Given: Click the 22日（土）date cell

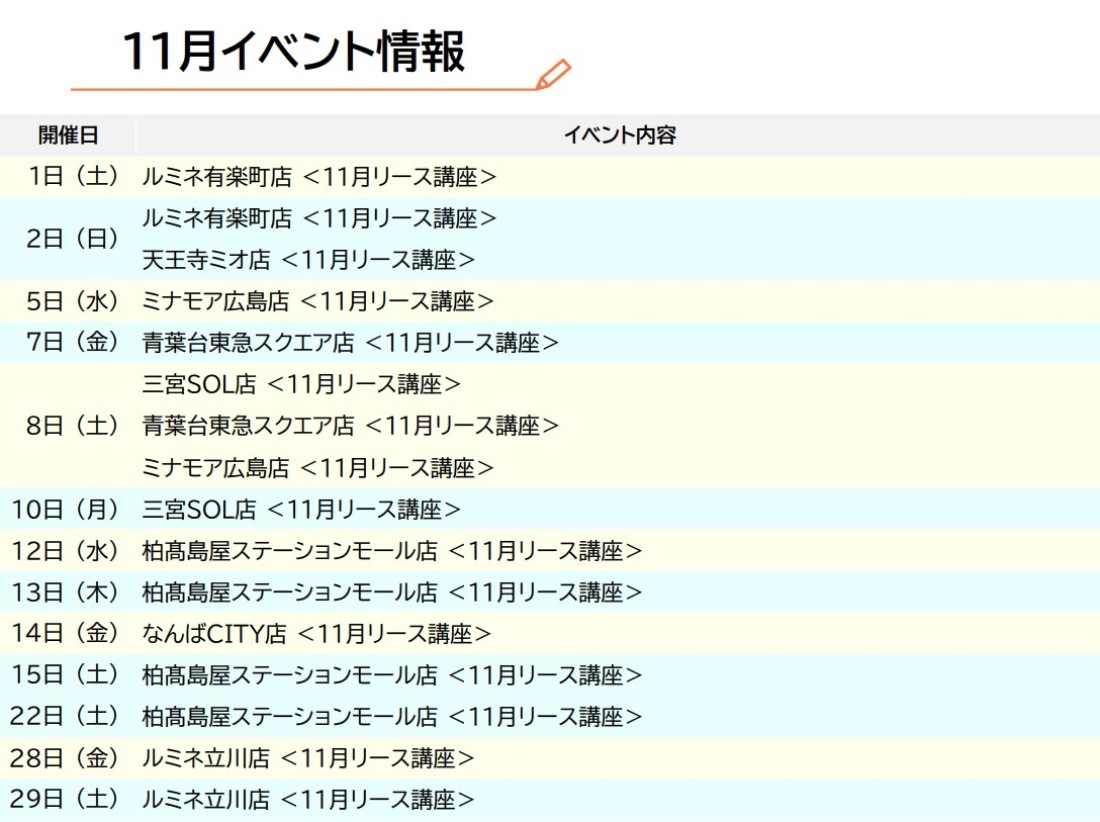Looking at the screenshot, I should (65, 717).
